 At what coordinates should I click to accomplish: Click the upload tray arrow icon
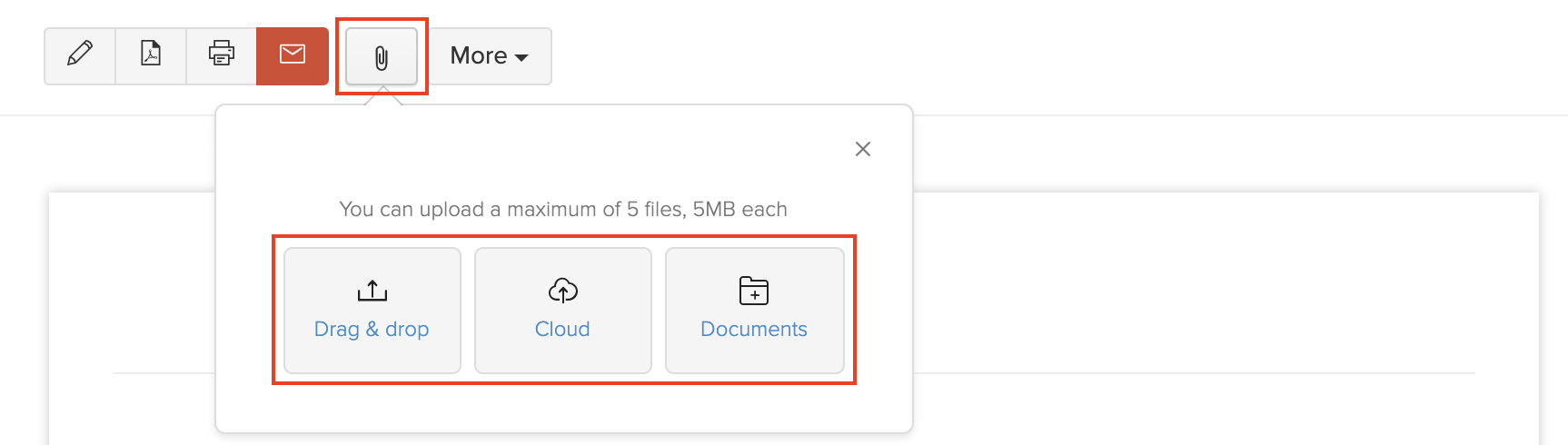(372, 291)
